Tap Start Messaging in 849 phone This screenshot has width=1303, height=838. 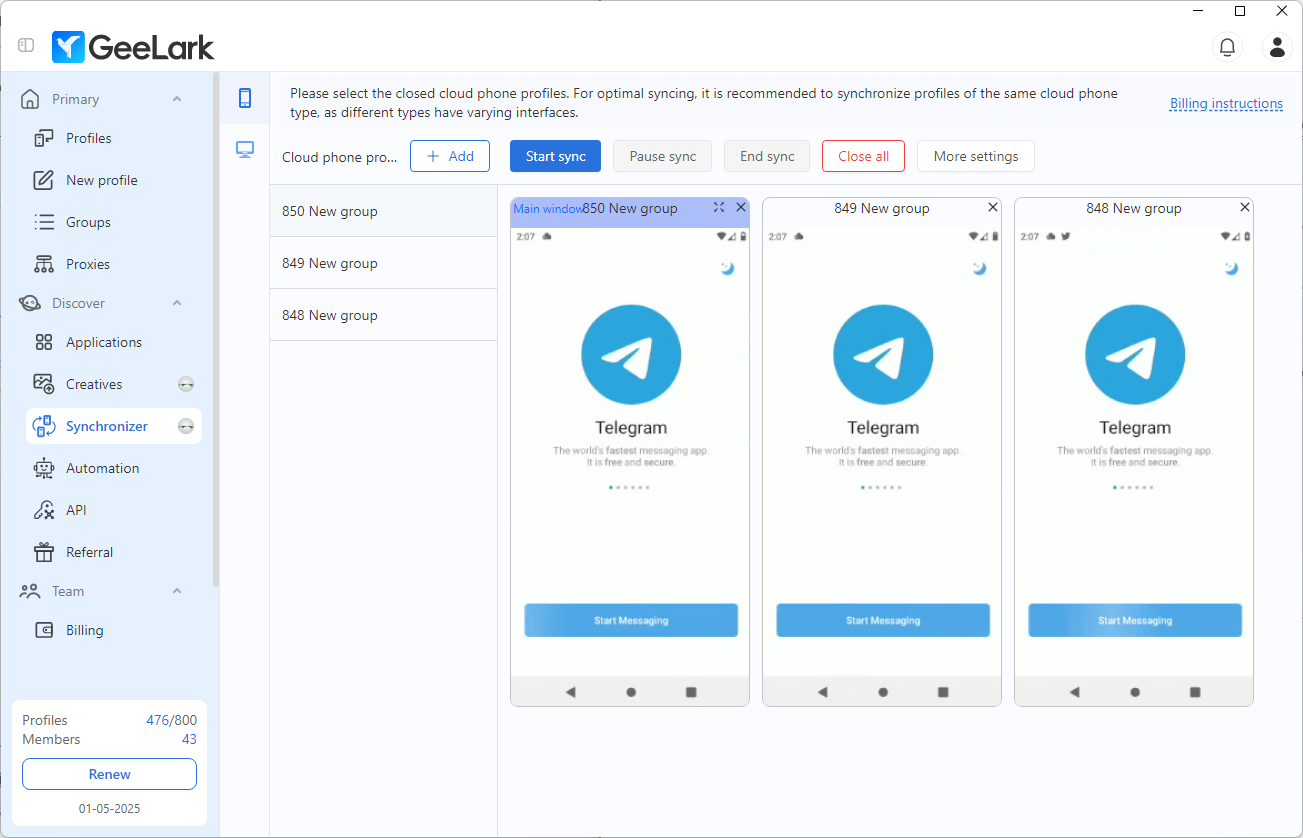(883, 620)
